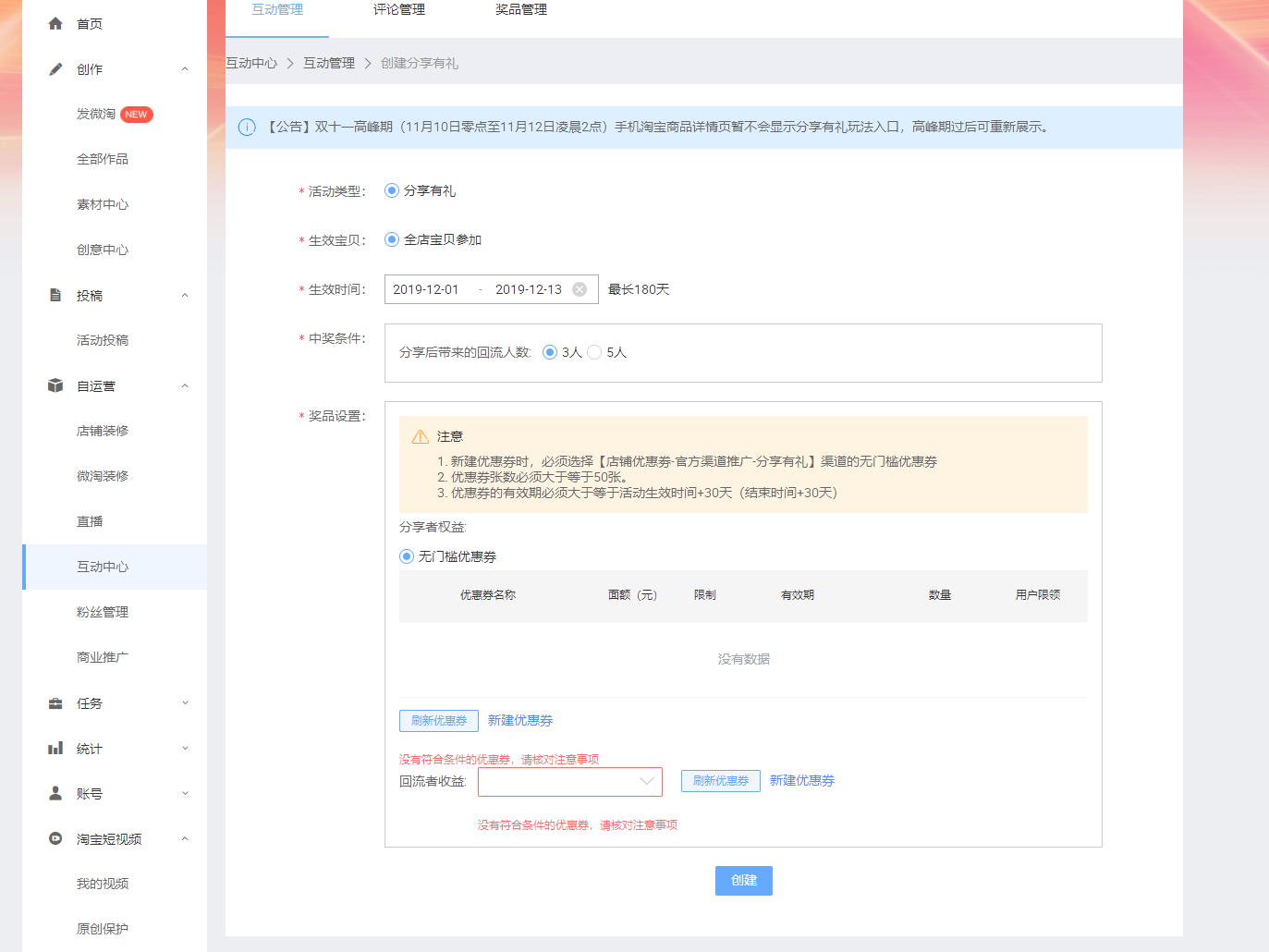Collapse the 创作 menu section
The height and width of the screenshot is (952, 1269).
point(185,69)
